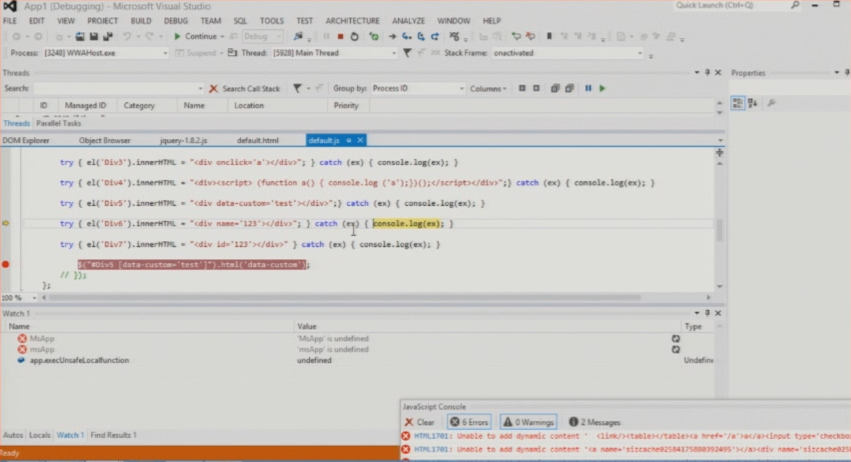Switch to the jquery-1.8.2.js tab
The width and height of the screenshot is (851, 462).
pyautogui.click(x=183, y=140)
